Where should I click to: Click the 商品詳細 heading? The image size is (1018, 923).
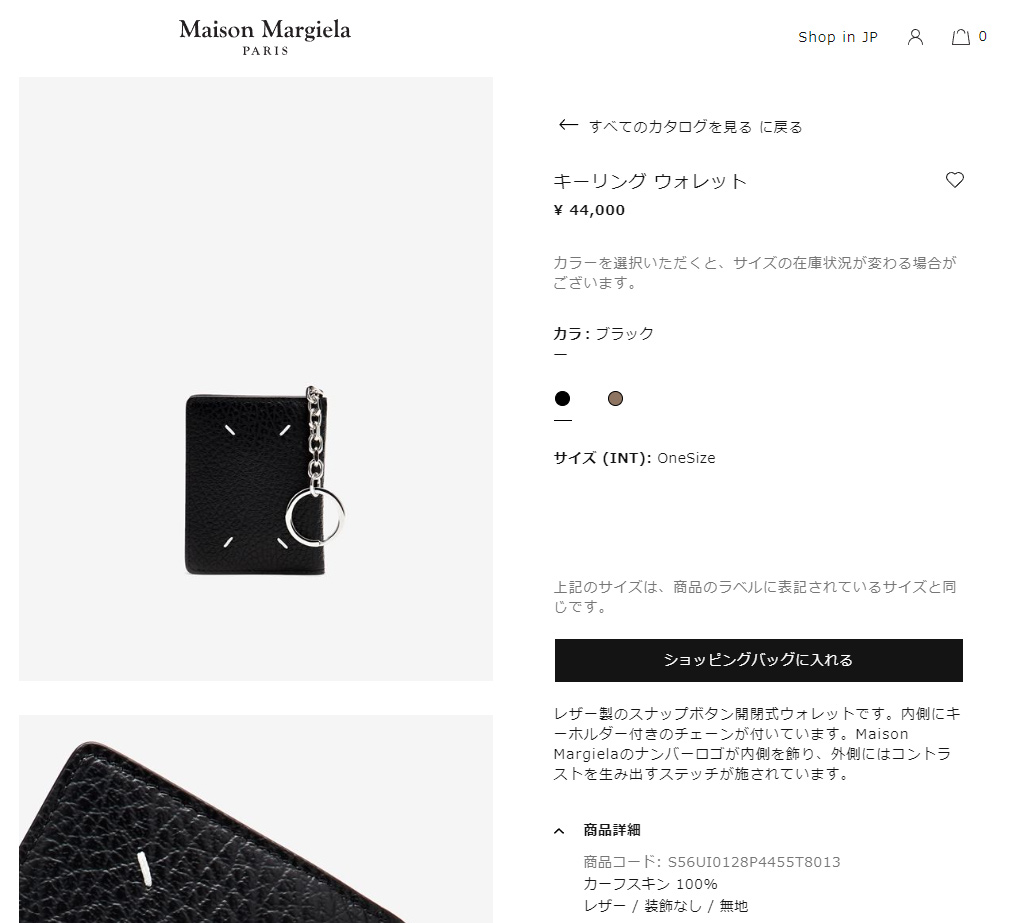click(612, 830)
